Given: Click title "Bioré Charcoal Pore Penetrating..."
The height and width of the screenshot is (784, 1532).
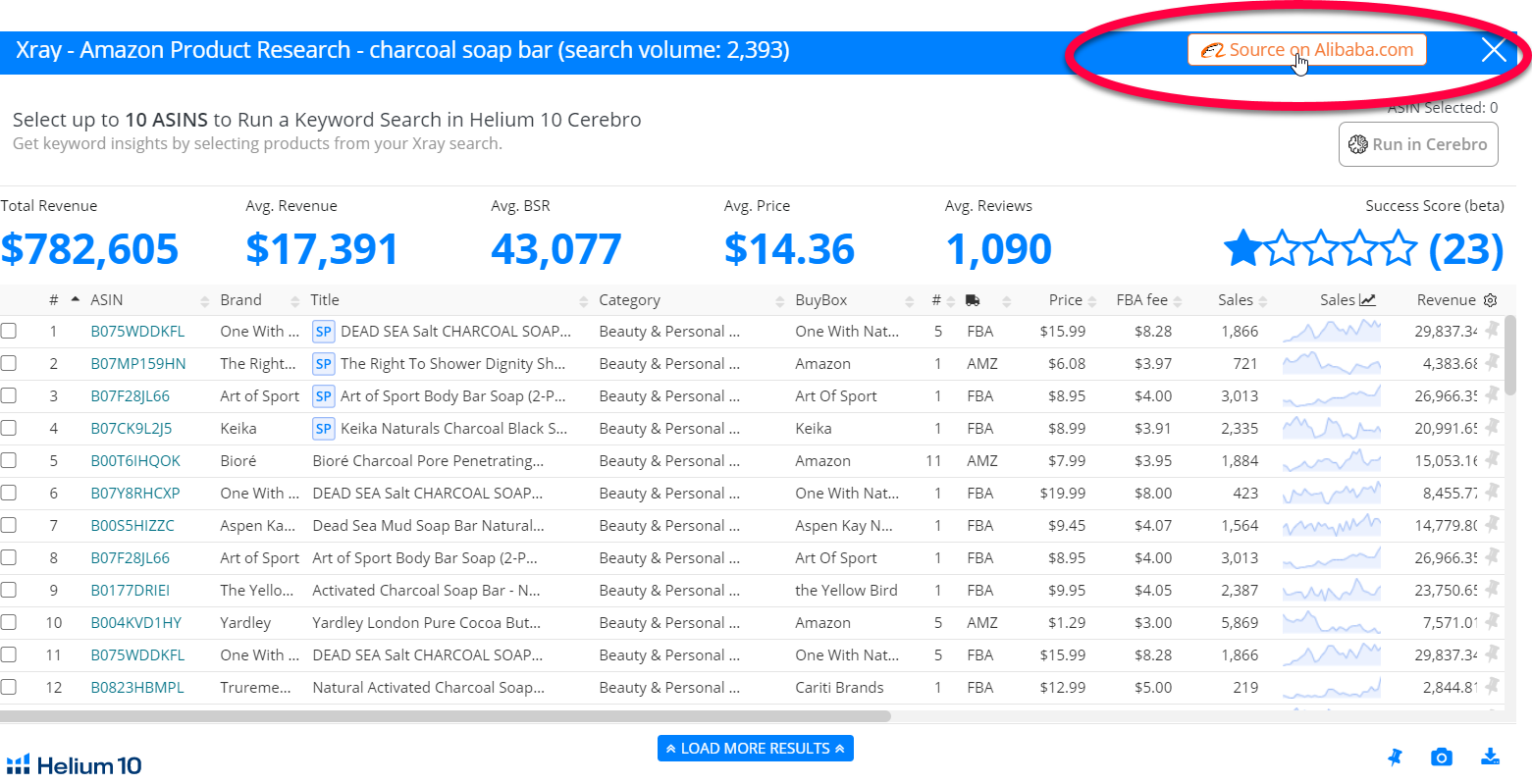Looking at the screenshot, I should 428,461.
